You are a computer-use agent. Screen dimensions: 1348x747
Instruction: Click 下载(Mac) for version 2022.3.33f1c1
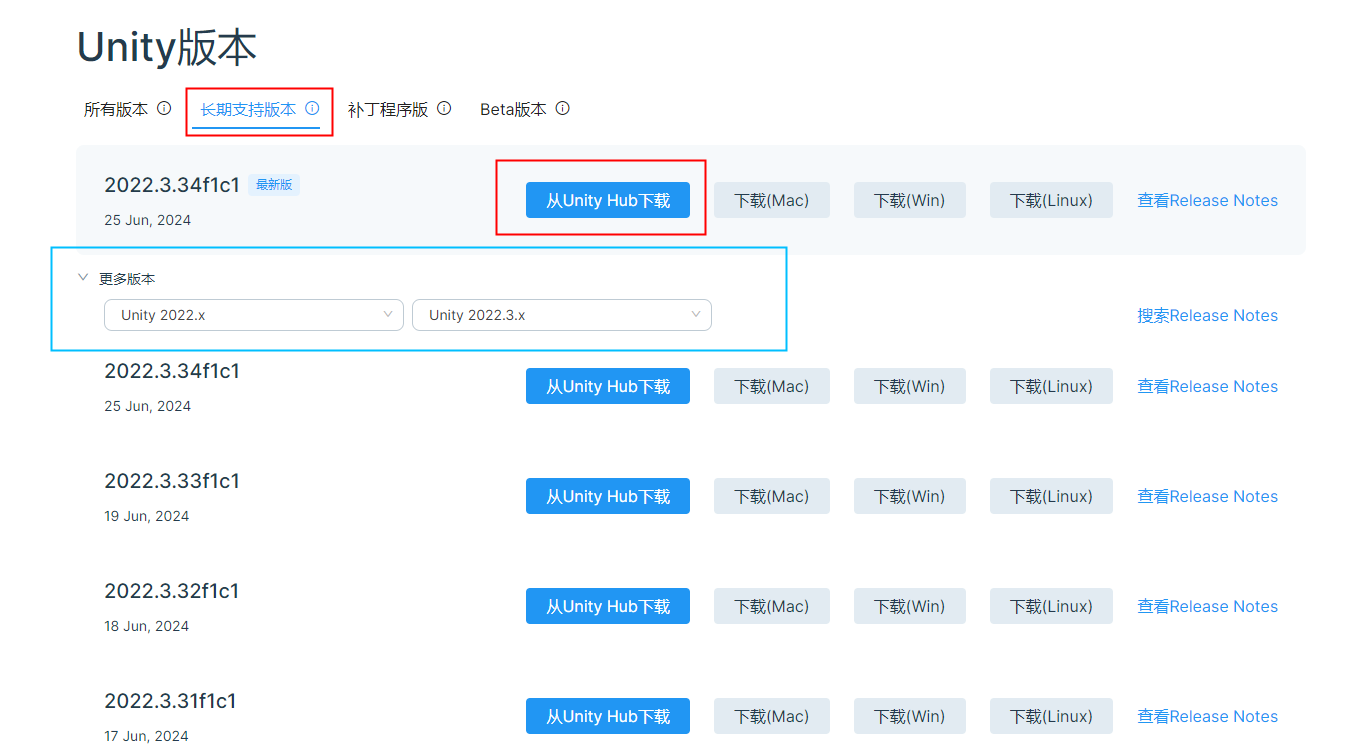coord(772,496)
